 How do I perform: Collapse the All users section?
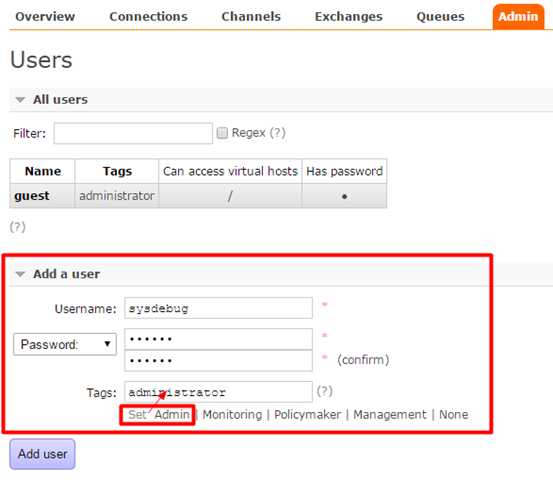pyautogui.click(x=60, y=99)
